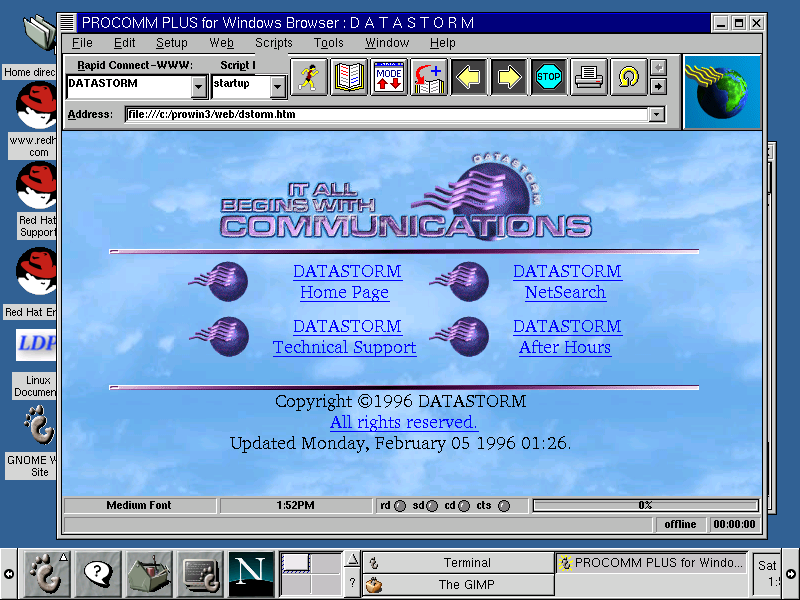Follow the DATASTORM Home Page link
The image size is (800, 600).
point(347,282)
